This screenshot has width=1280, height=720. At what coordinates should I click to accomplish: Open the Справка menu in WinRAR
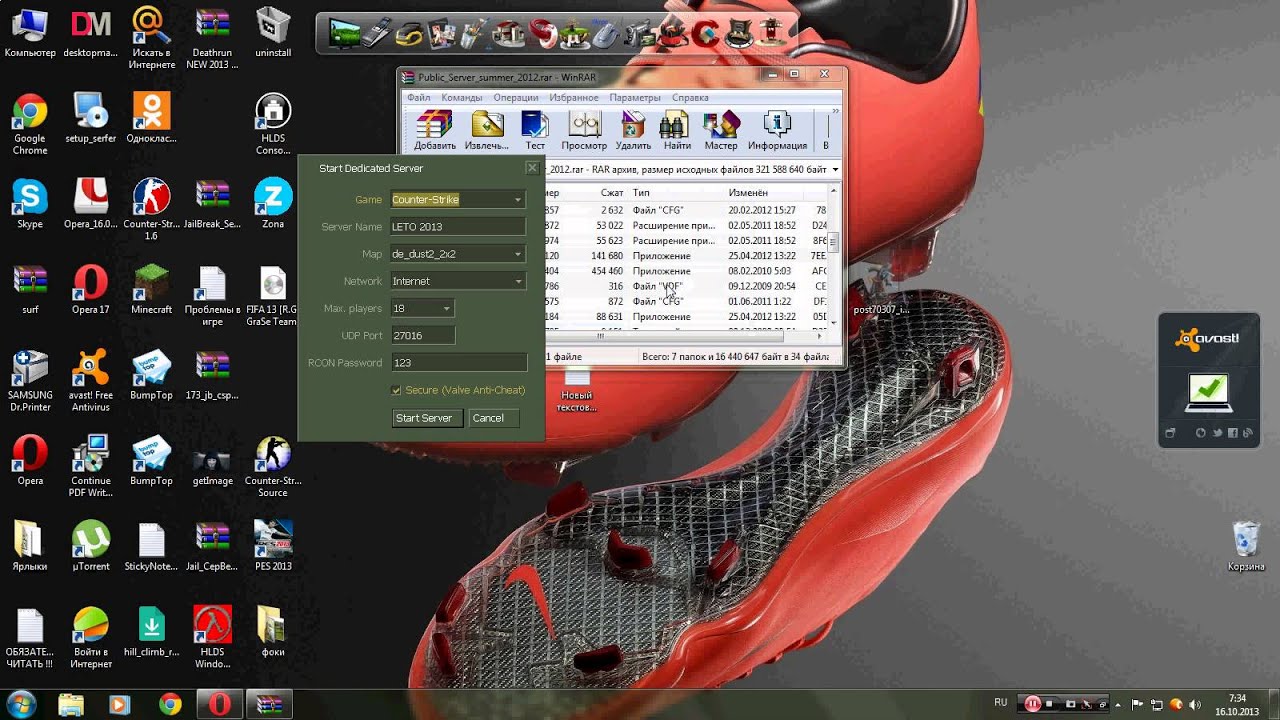[x=690, y=97]
